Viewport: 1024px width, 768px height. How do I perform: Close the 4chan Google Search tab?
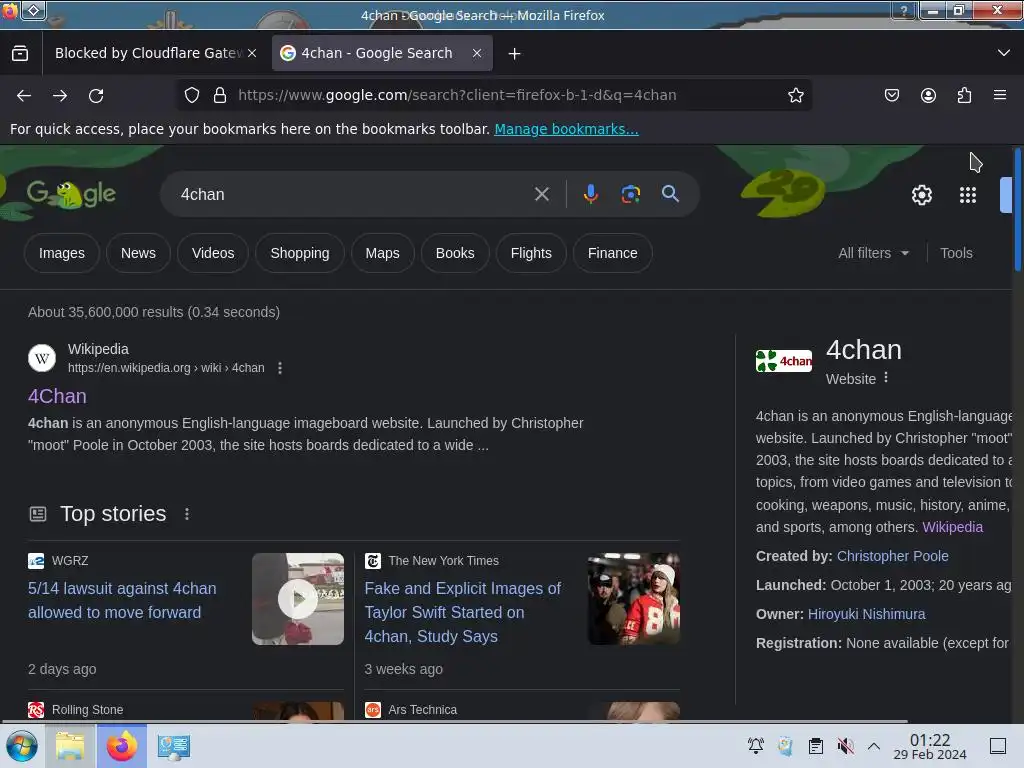(477, 54)
